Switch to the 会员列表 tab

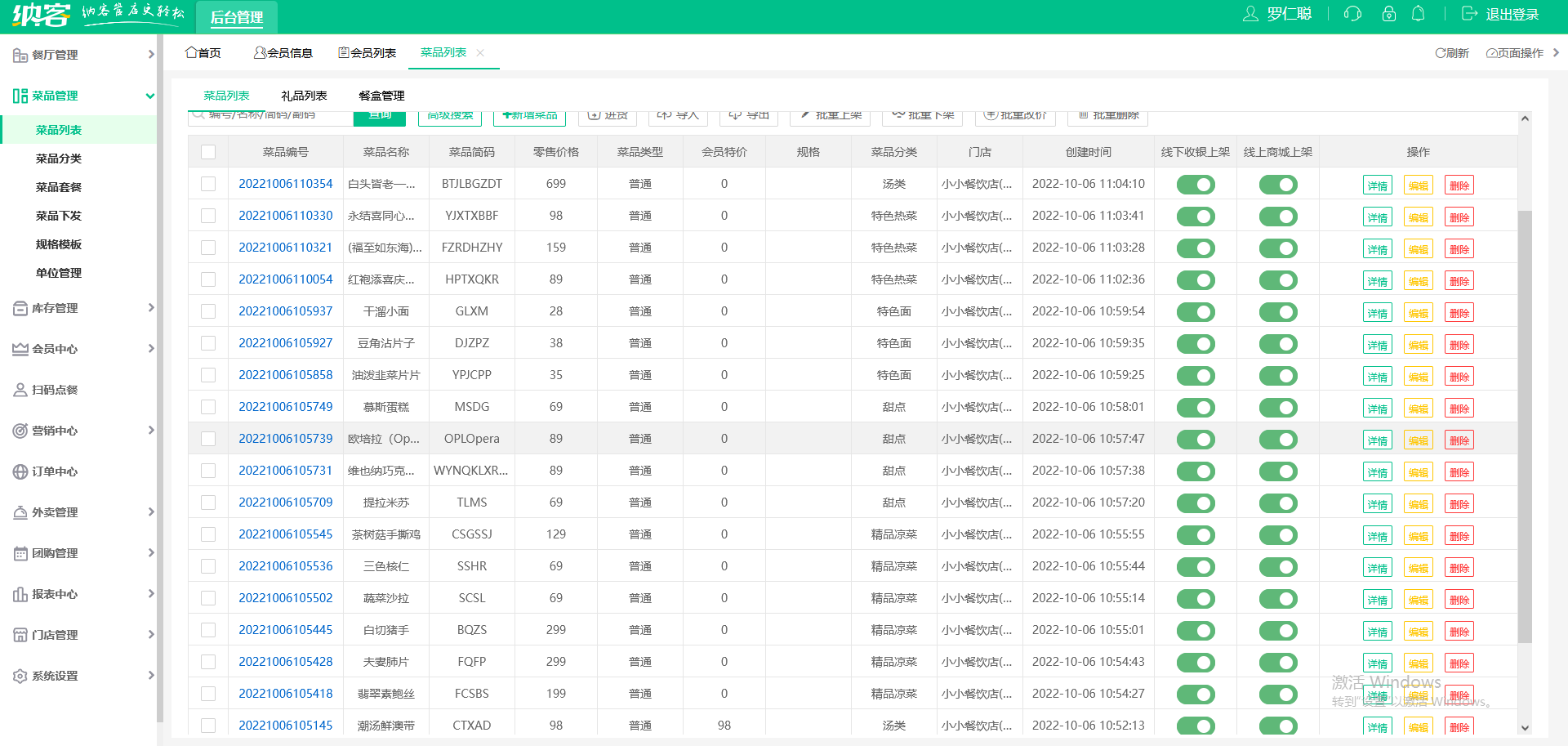pos(367,53)
